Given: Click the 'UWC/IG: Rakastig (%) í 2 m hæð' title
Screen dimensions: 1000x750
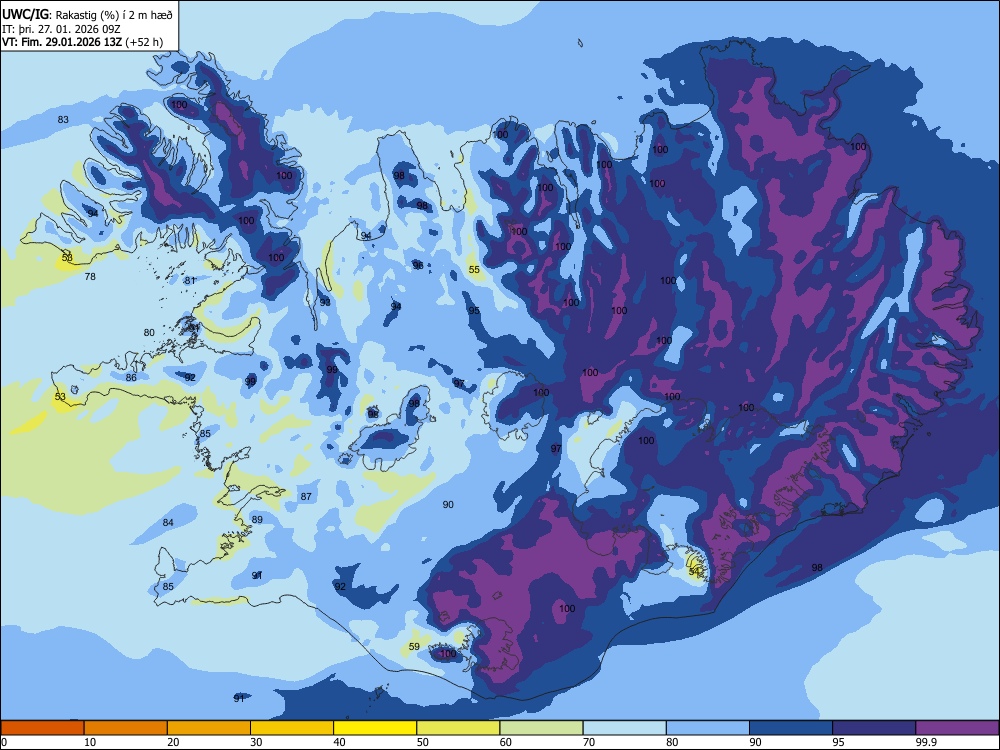Looking at the screenshot, I should point(87,15).
